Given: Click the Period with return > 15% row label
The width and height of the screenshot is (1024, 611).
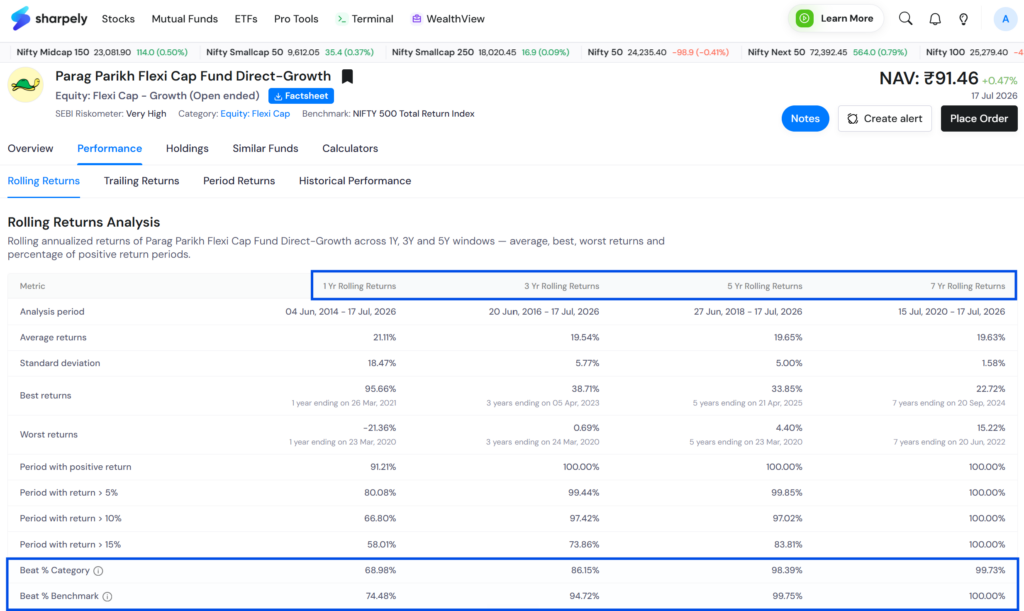Looking at the screenshot, I should pyautogui.click(x=70, y=544).
